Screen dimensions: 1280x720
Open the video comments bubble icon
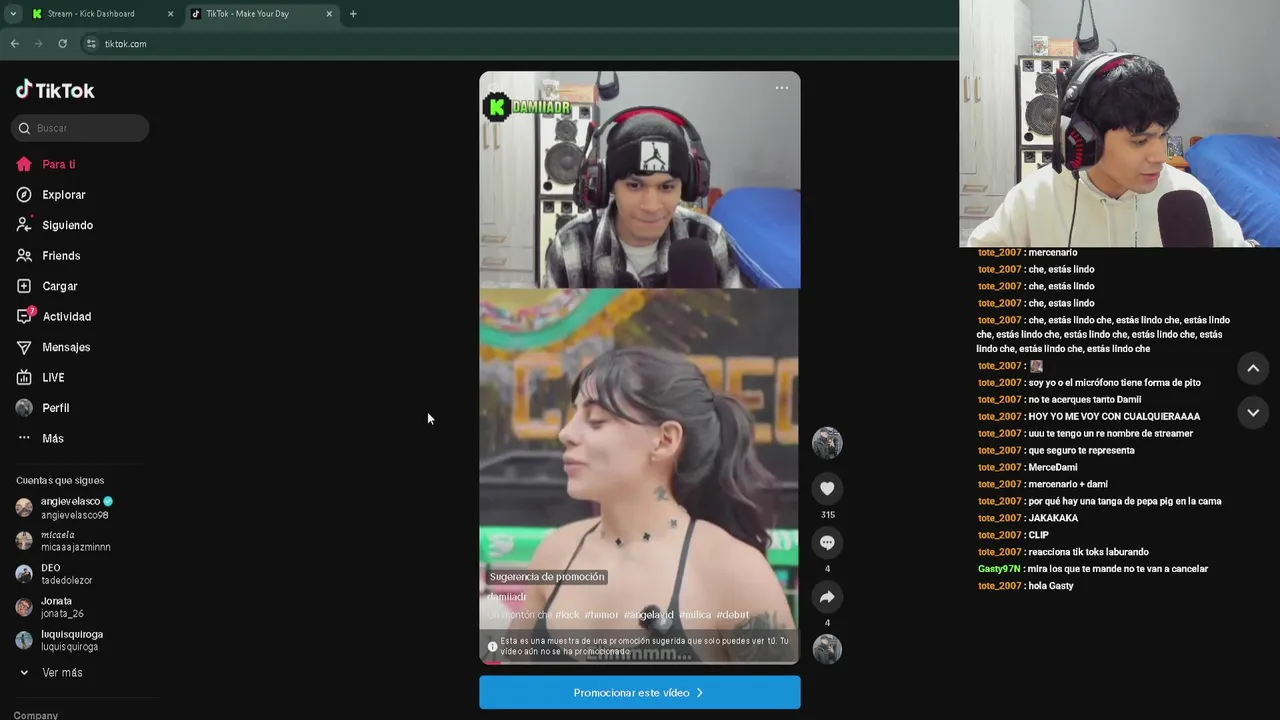(x=827, y=543)
